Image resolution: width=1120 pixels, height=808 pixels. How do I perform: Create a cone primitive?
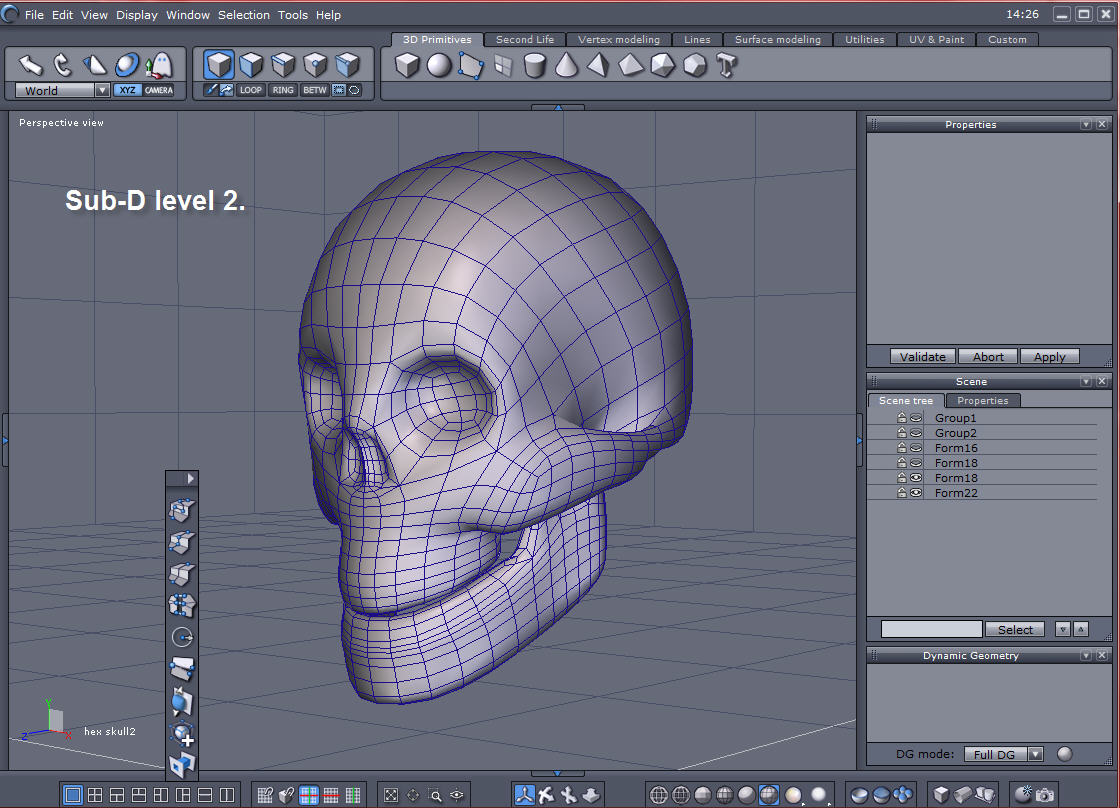click(x=566, y=65)
